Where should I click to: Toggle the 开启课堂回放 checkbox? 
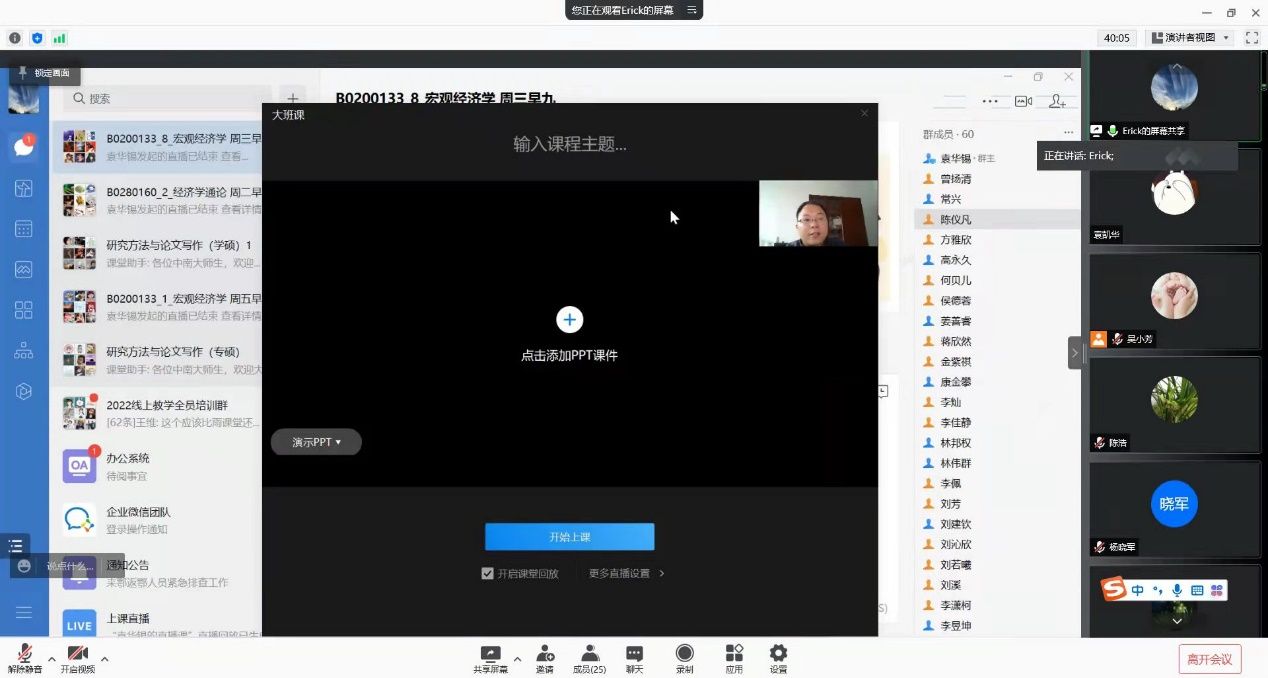(488, 574)
